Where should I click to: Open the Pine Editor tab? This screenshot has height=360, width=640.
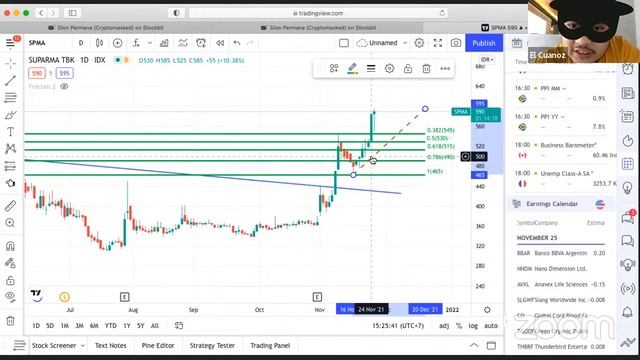pos(158,346)
